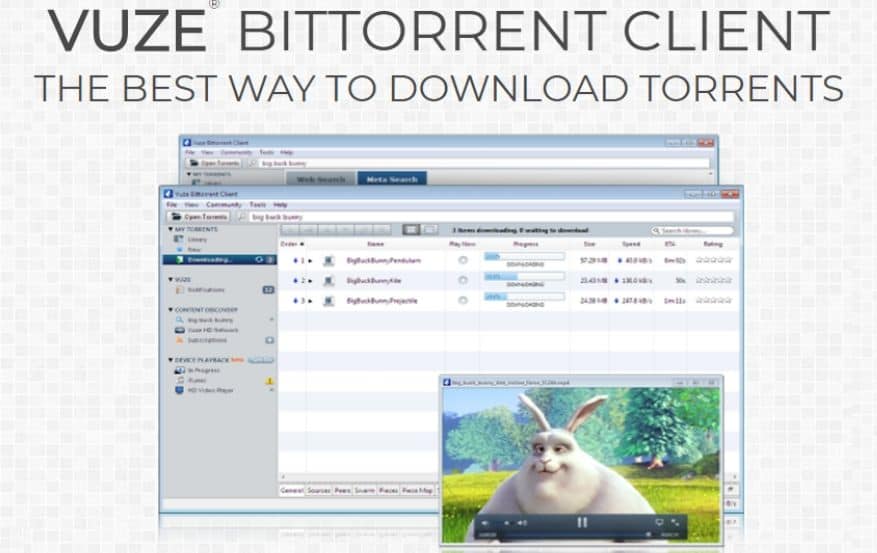877x553 pixels.
Task: Open the Tools menu
Action: [x=257, y=205]
